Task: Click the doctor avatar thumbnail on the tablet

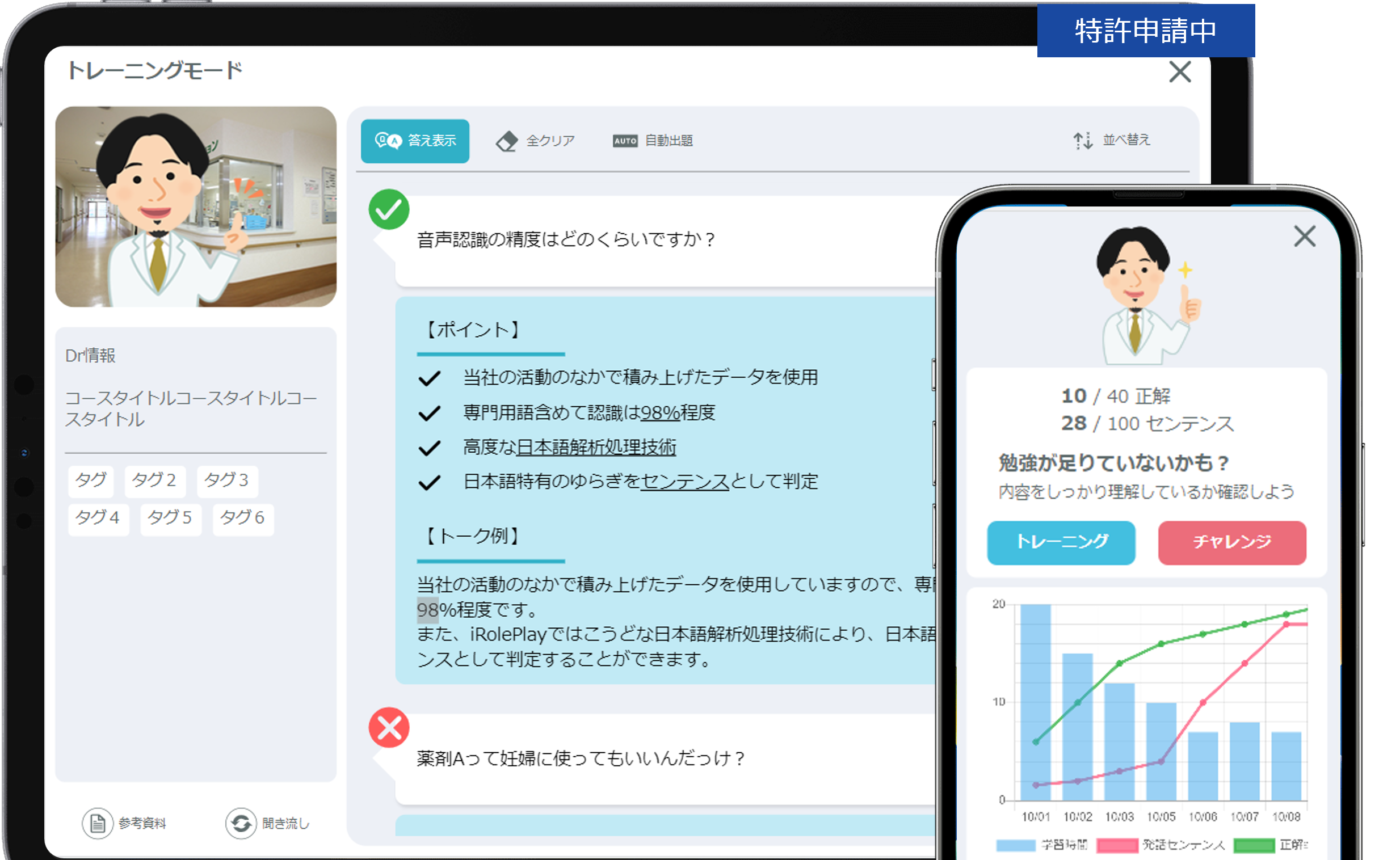Action: tap(196, 208)
